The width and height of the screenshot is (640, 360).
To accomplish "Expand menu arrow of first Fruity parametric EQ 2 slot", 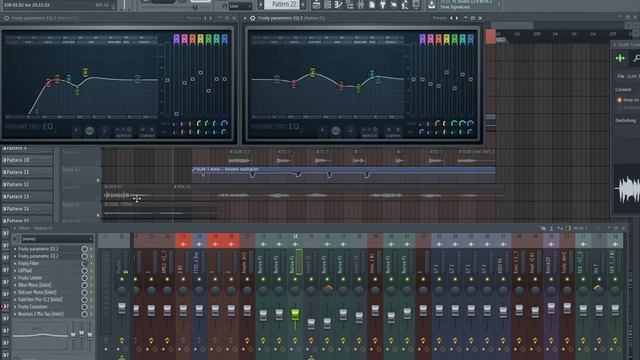I will [x=16, y=249].
